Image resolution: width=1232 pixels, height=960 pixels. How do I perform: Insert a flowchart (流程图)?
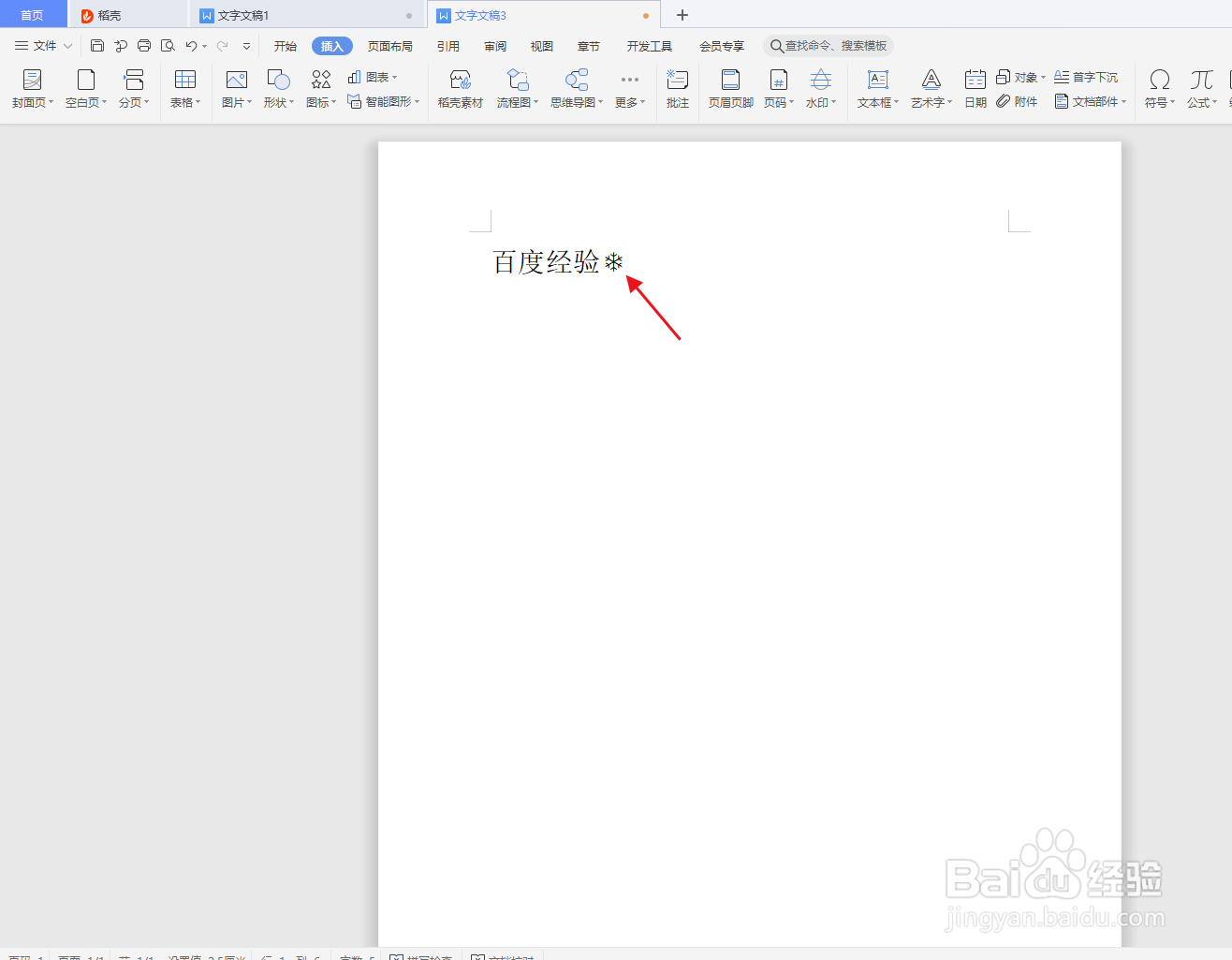[518, 89]
